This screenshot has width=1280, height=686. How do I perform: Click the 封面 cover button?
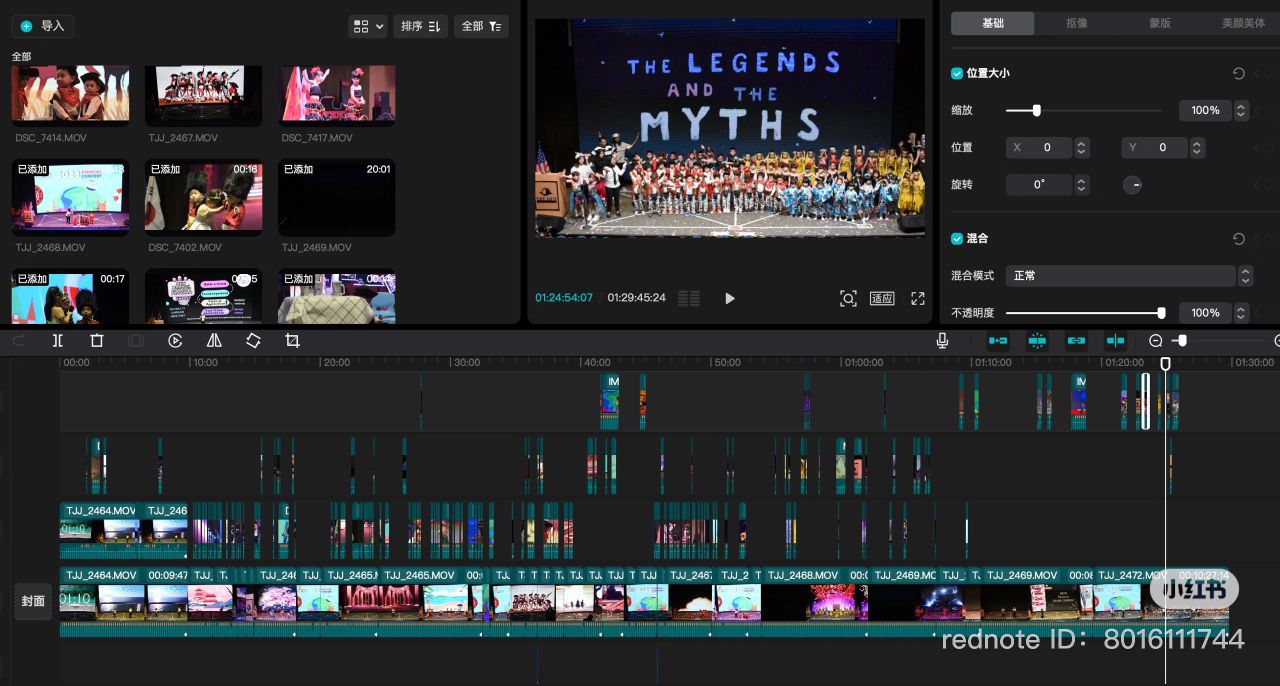click(33, 601)
